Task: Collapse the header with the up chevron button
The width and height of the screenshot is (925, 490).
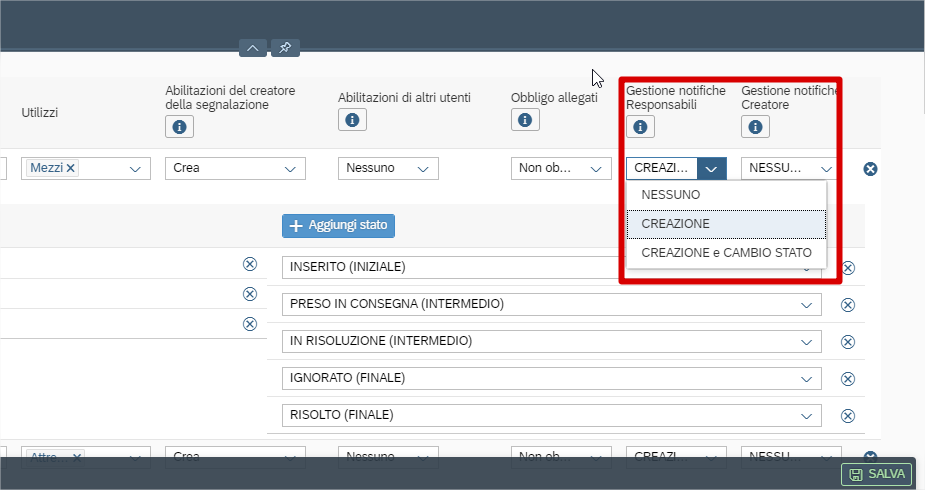Action: [252, 48]
